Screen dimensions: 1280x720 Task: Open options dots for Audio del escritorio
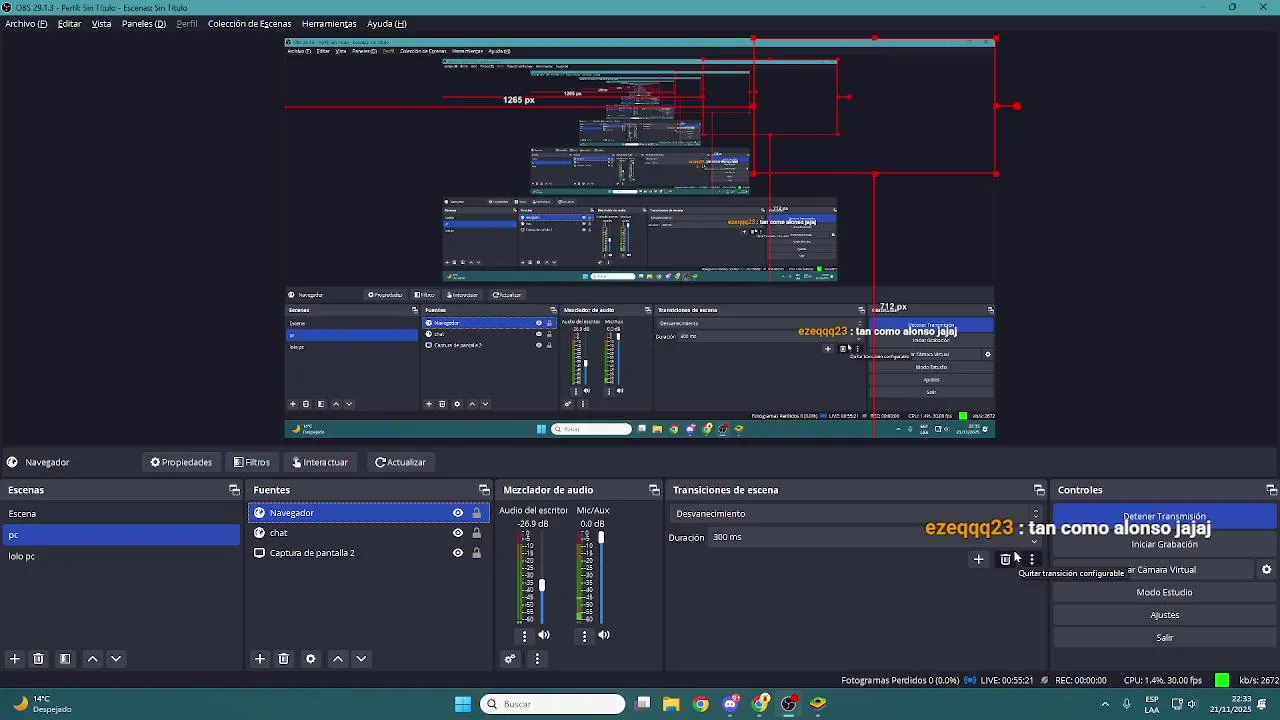pyautogui.click(x=524, y=635)
